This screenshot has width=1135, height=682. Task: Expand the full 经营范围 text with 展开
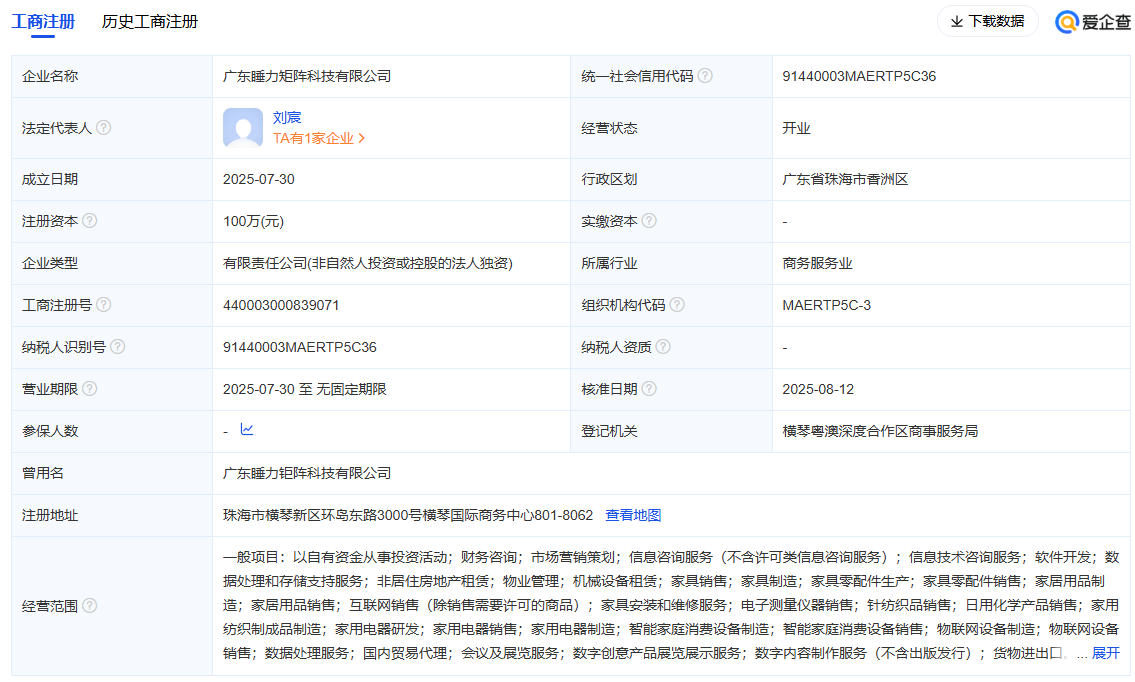(1105, 654)
